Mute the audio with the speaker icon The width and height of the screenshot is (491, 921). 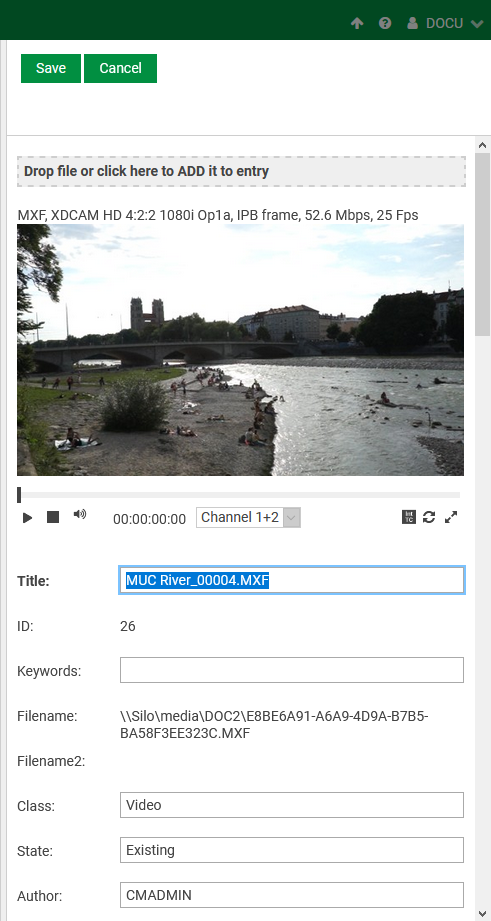(x=80, y=515)
